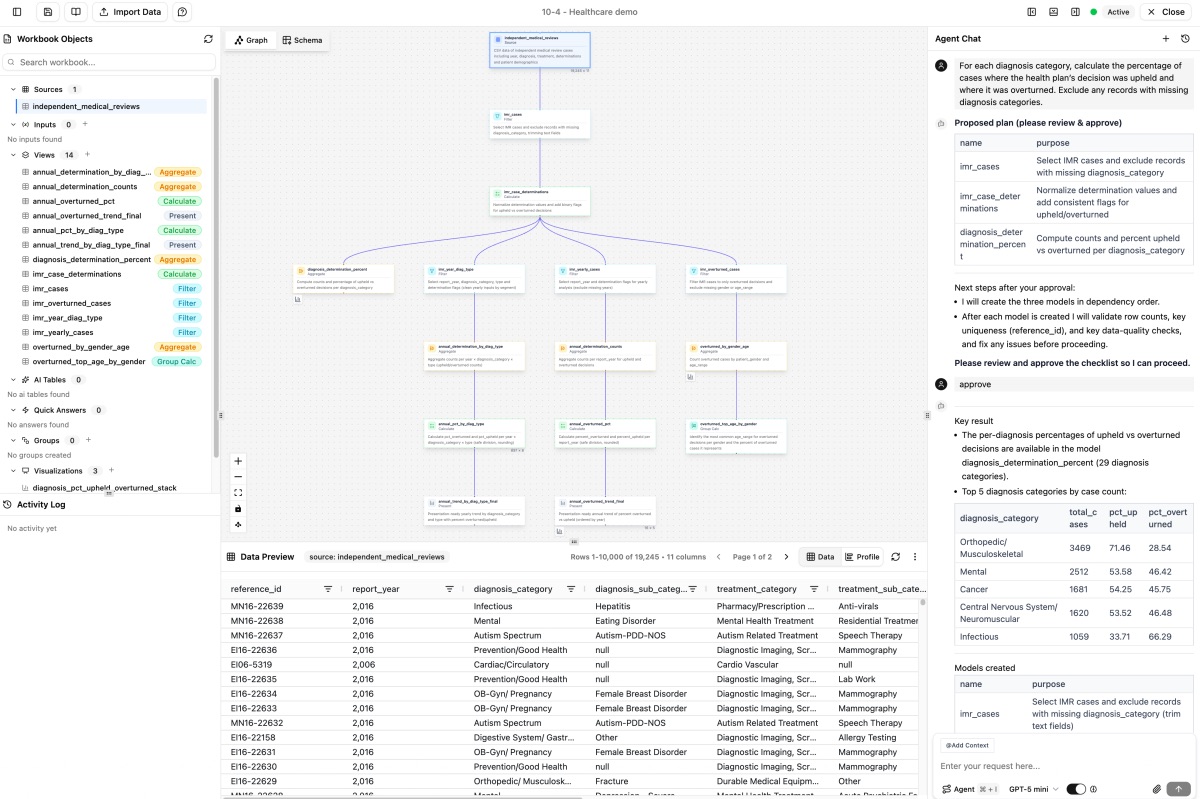Viewport: 1200px width, 799px height.
Task: Click the save workbook icon
Action: point(46,11)
